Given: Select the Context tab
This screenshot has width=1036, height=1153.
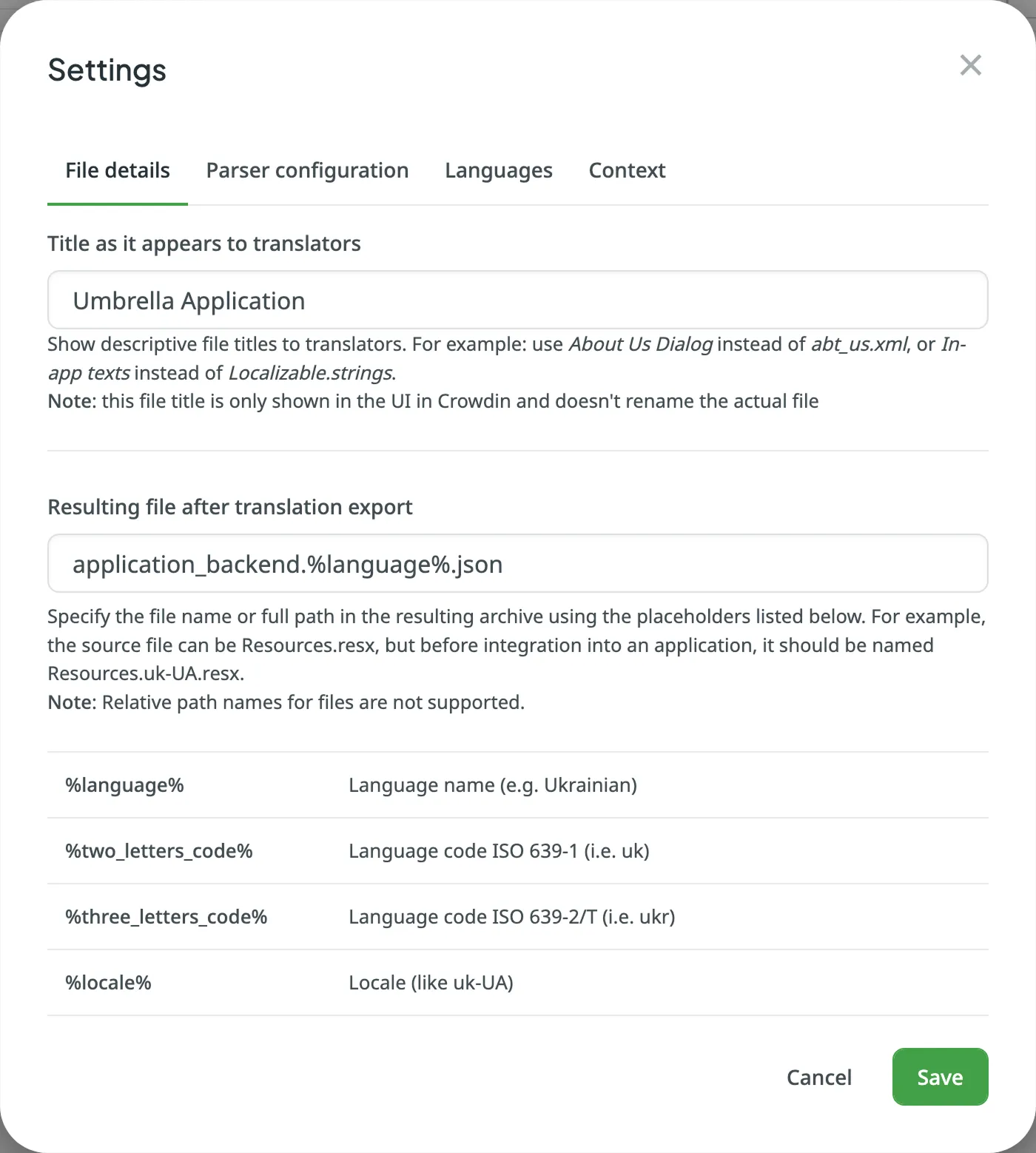Looking at the screenshot, I should click(627, 171).
